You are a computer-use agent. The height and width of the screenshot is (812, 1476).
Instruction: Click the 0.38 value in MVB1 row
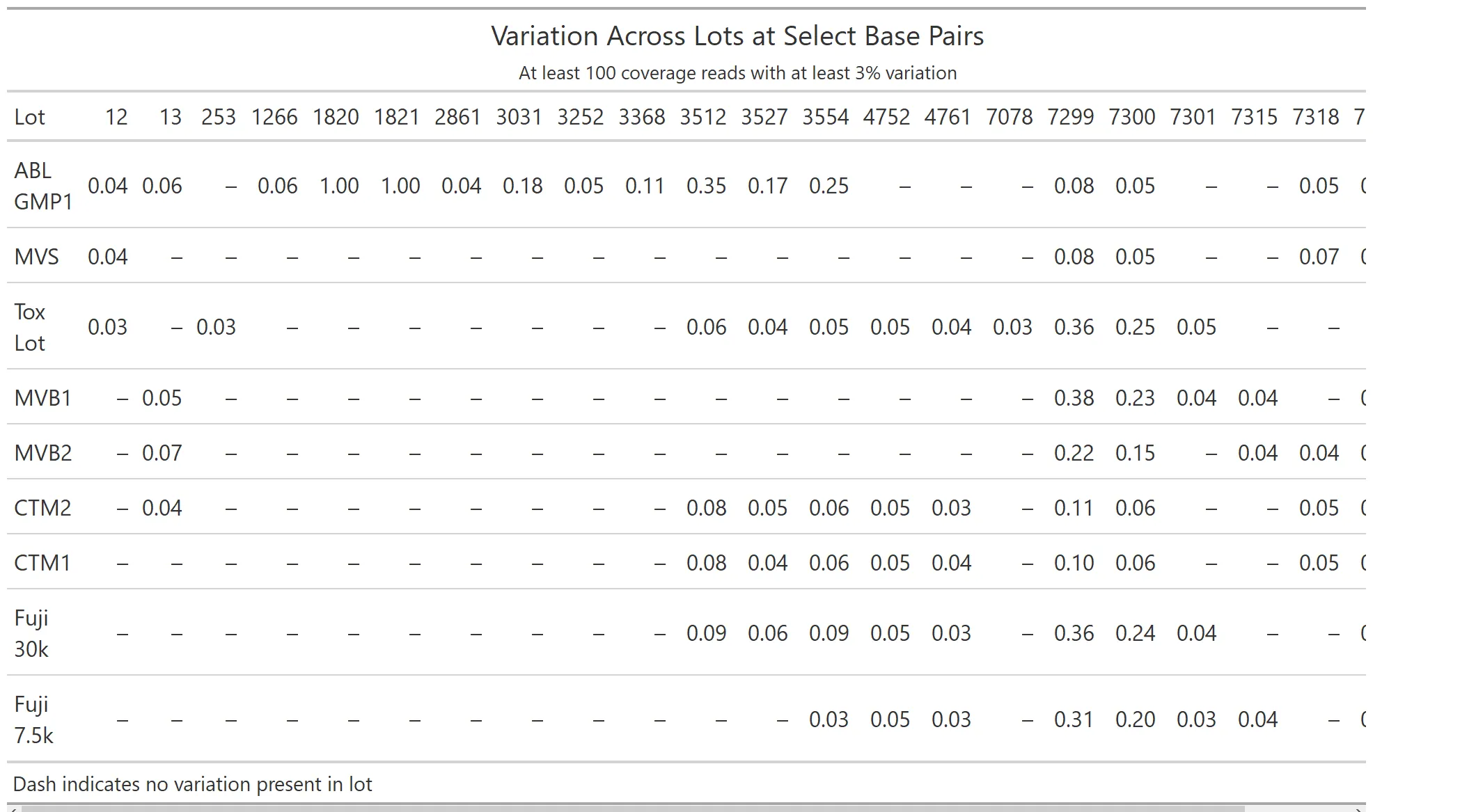[1074, 398]
